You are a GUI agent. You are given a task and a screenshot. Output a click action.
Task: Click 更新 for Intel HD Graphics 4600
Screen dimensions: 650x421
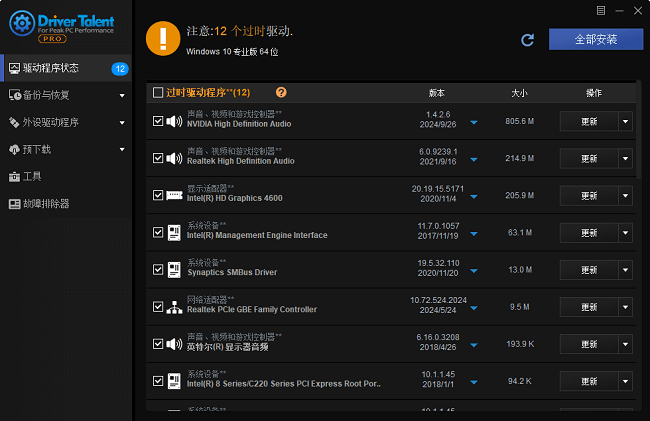point(589,196)
